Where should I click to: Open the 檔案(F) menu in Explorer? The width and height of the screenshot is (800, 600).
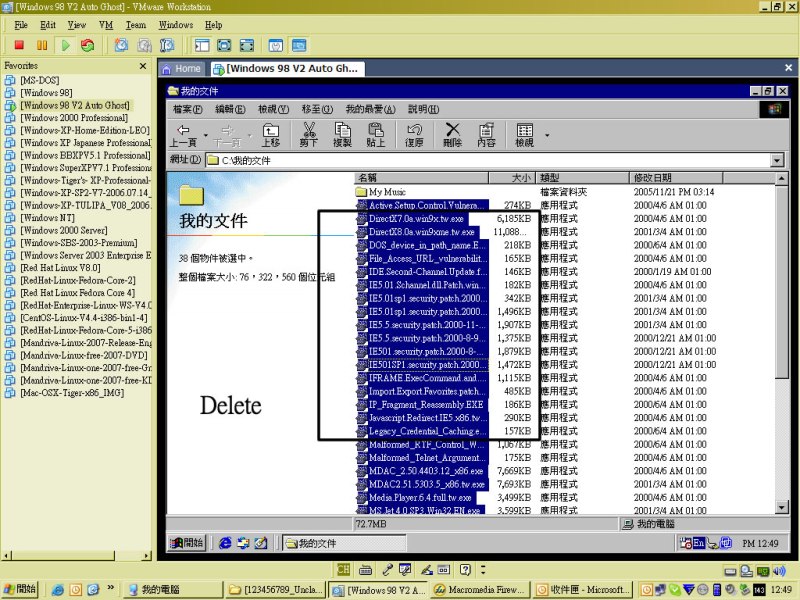tap(187, 109)
